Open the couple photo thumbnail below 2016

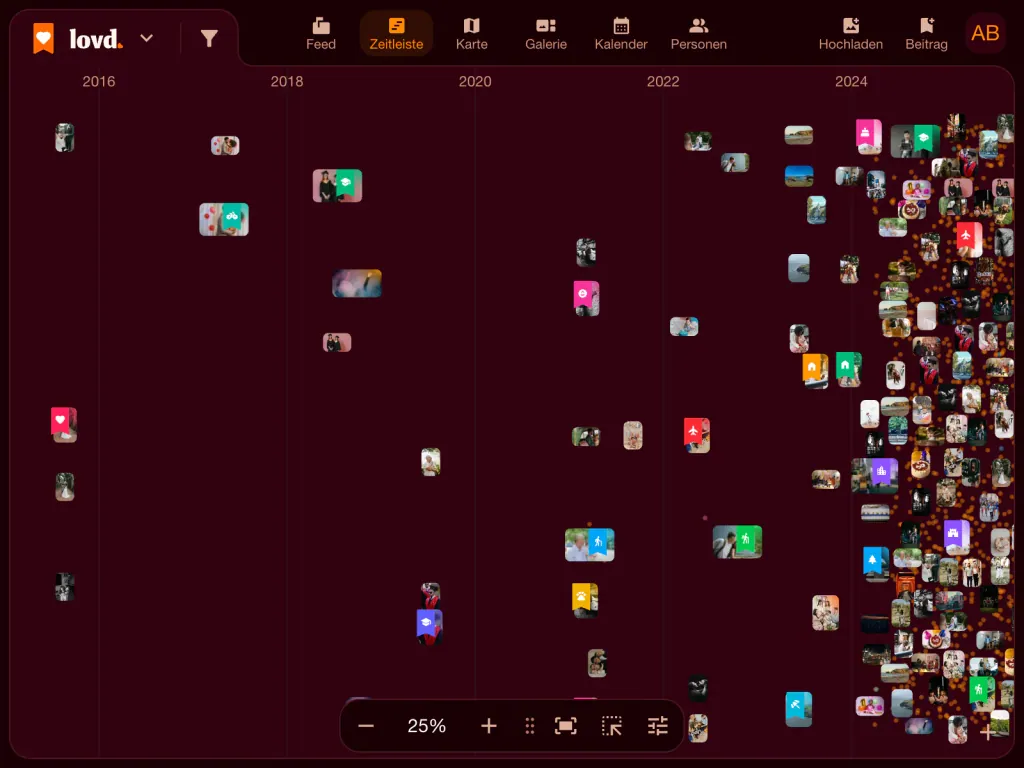[65, 137]
